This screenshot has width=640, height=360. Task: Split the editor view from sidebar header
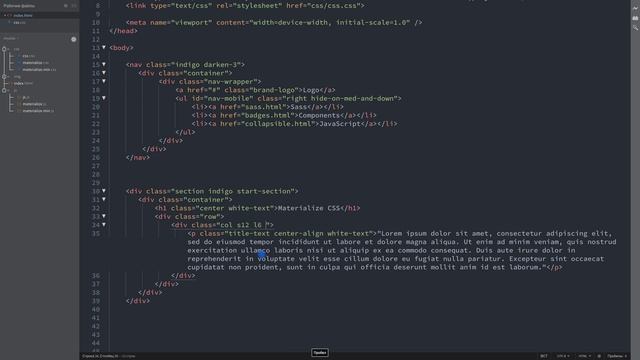[x=74, y=6]
